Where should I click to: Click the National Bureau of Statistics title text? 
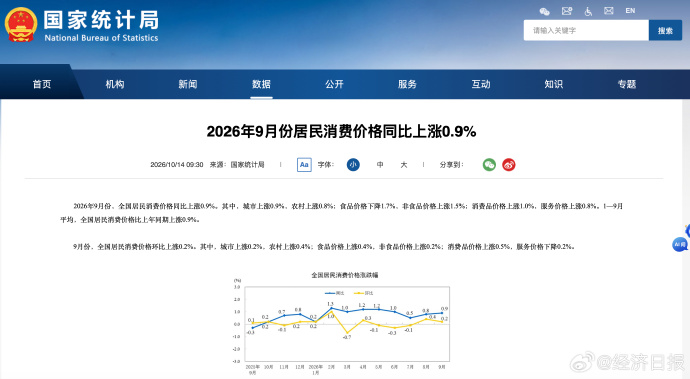click(101, 38)
